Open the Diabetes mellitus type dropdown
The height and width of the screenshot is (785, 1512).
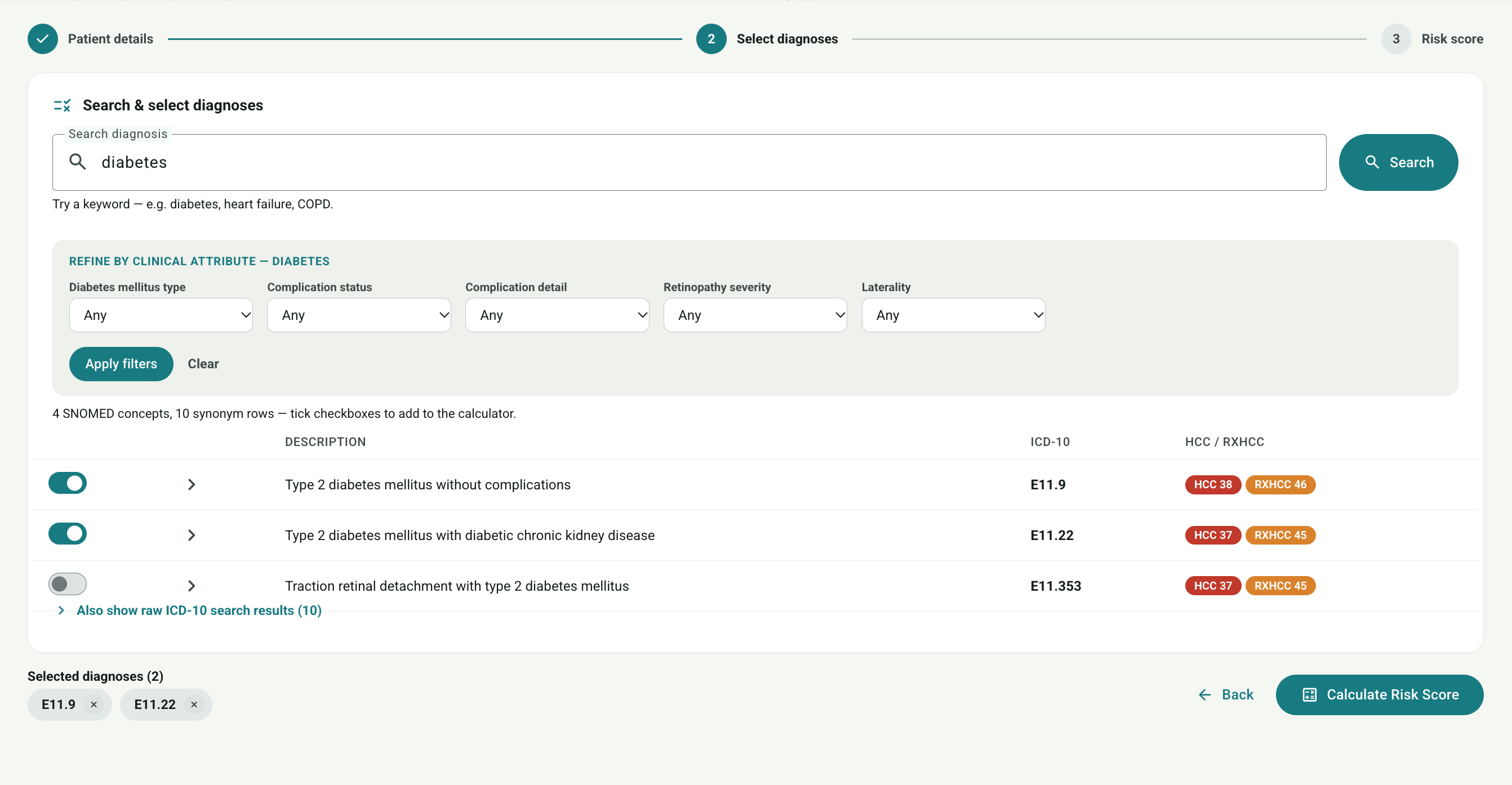161,315
